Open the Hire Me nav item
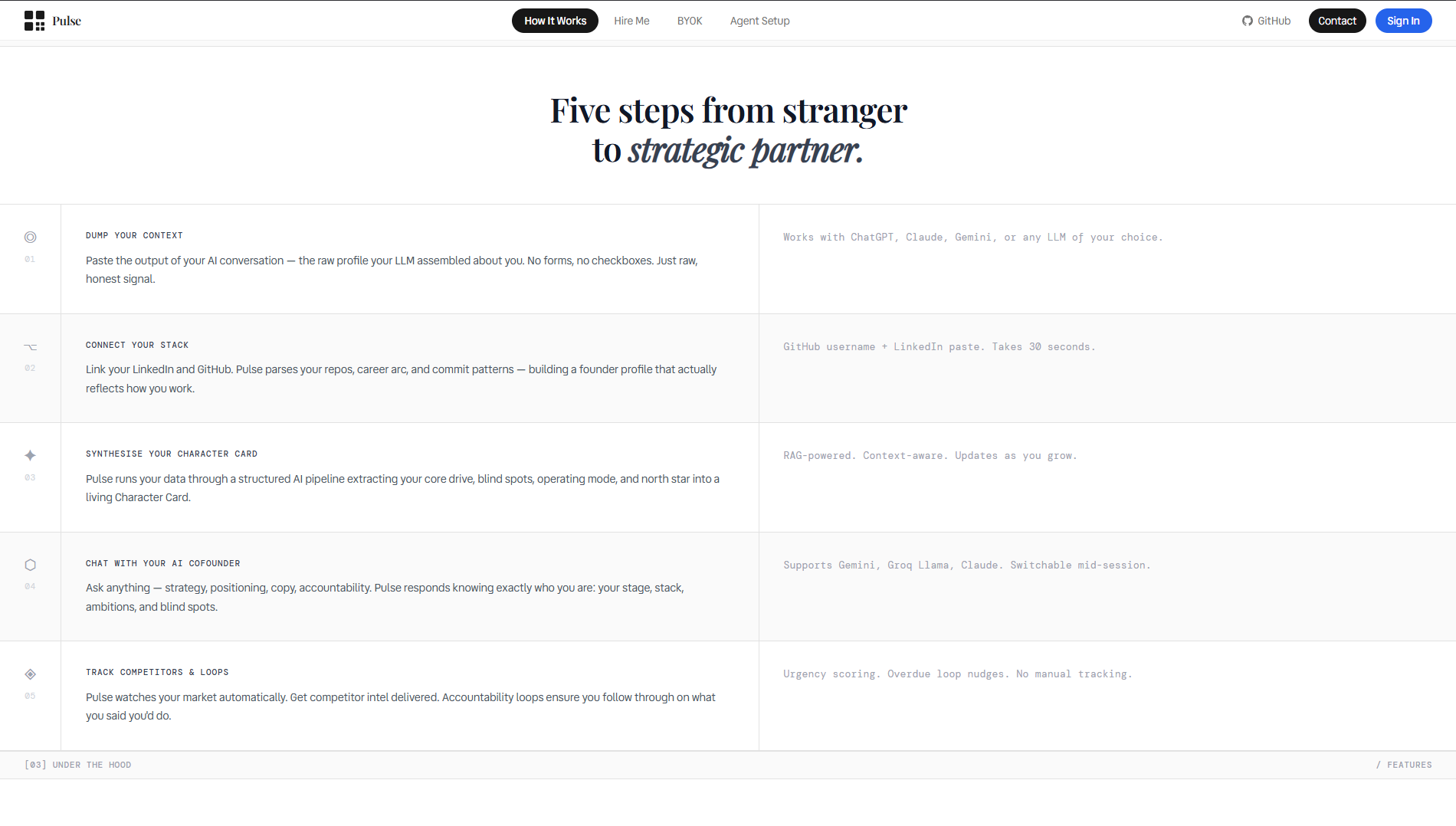Viewport: 1456px width, 826px height. coord(631,21)
